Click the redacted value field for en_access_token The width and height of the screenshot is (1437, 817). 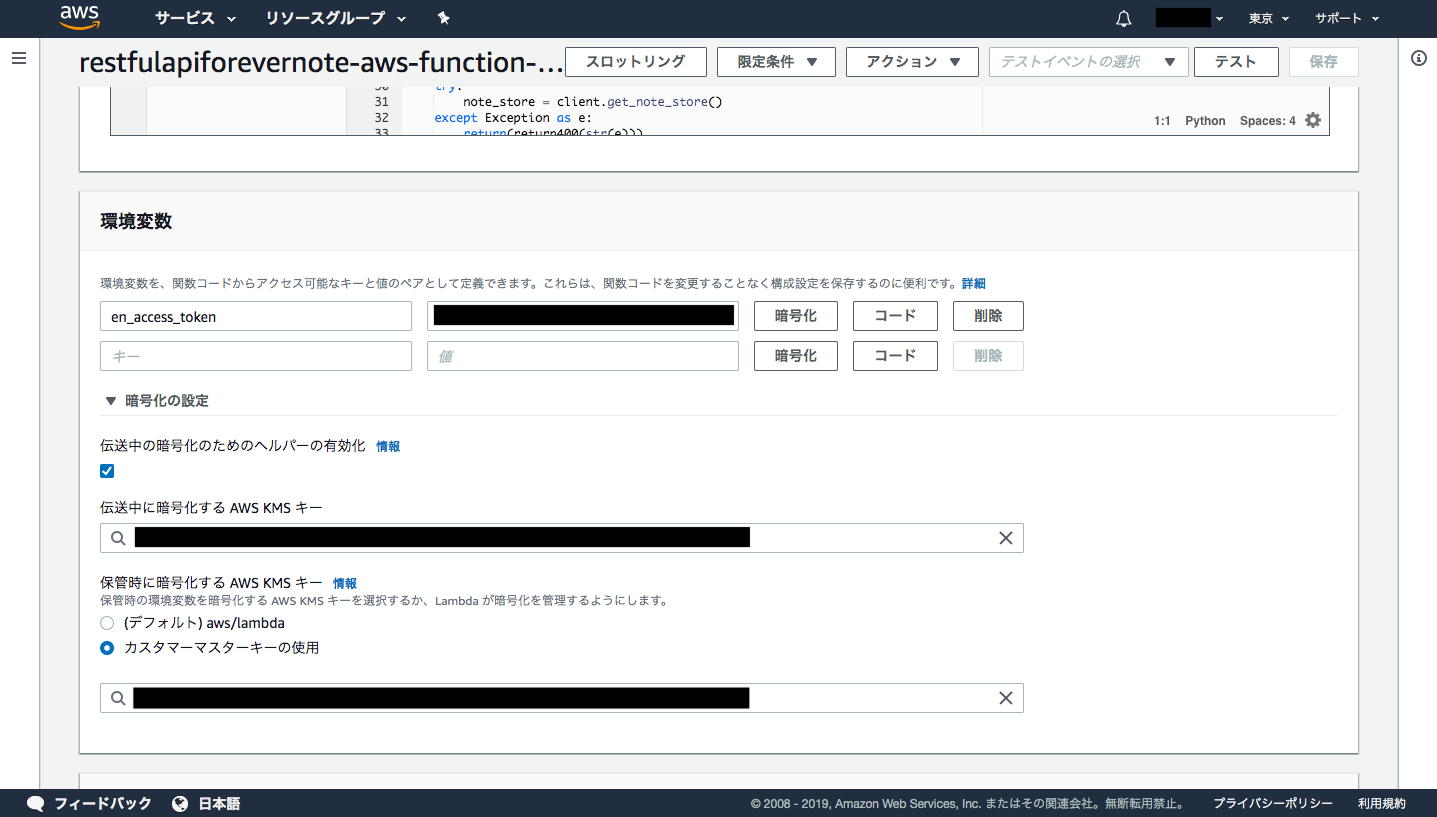(583, 316)
